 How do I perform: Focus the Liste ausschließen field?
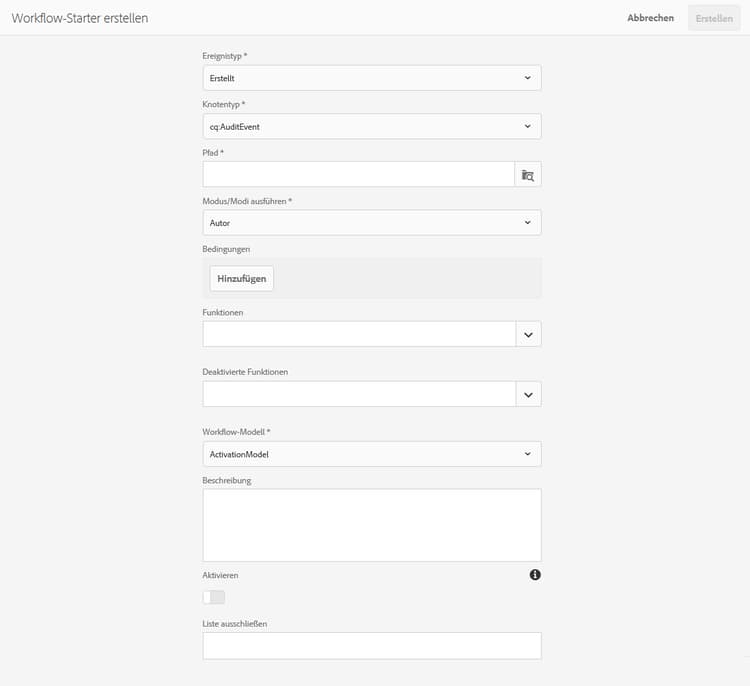pyautogui.click(x=372, y=646)
